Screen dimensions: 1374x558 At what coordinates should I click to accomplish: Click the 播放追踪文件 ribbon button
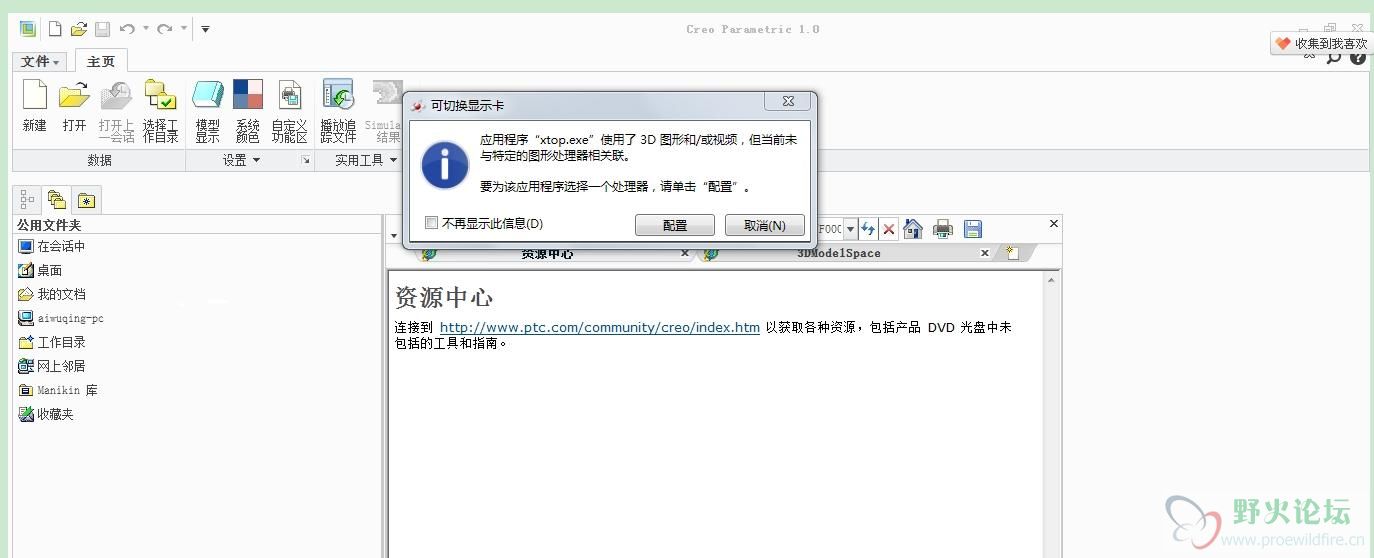coord(338,112)
